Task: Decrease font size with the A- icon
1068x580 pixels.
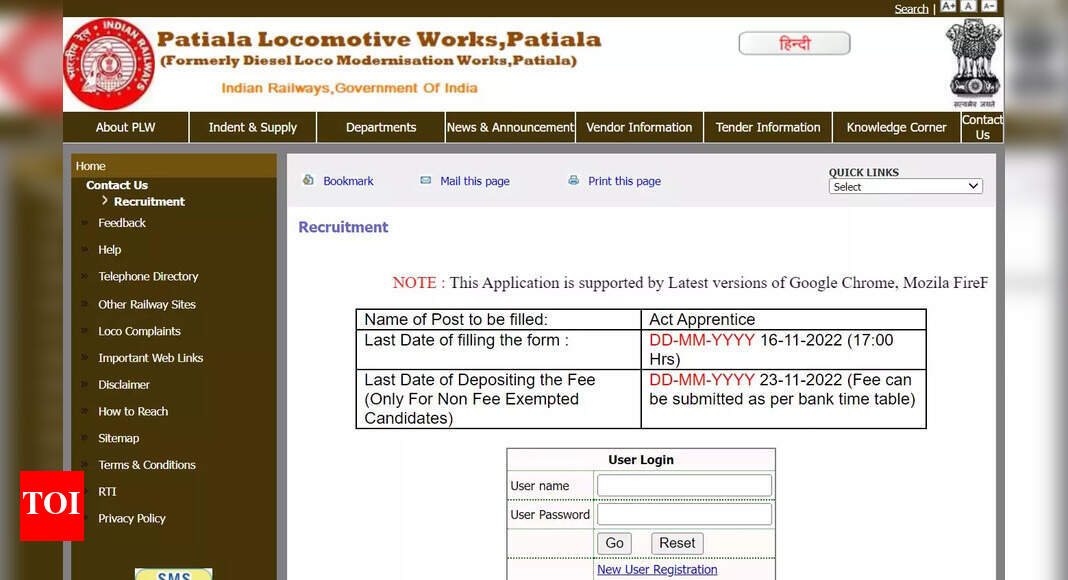Action: 988,6
